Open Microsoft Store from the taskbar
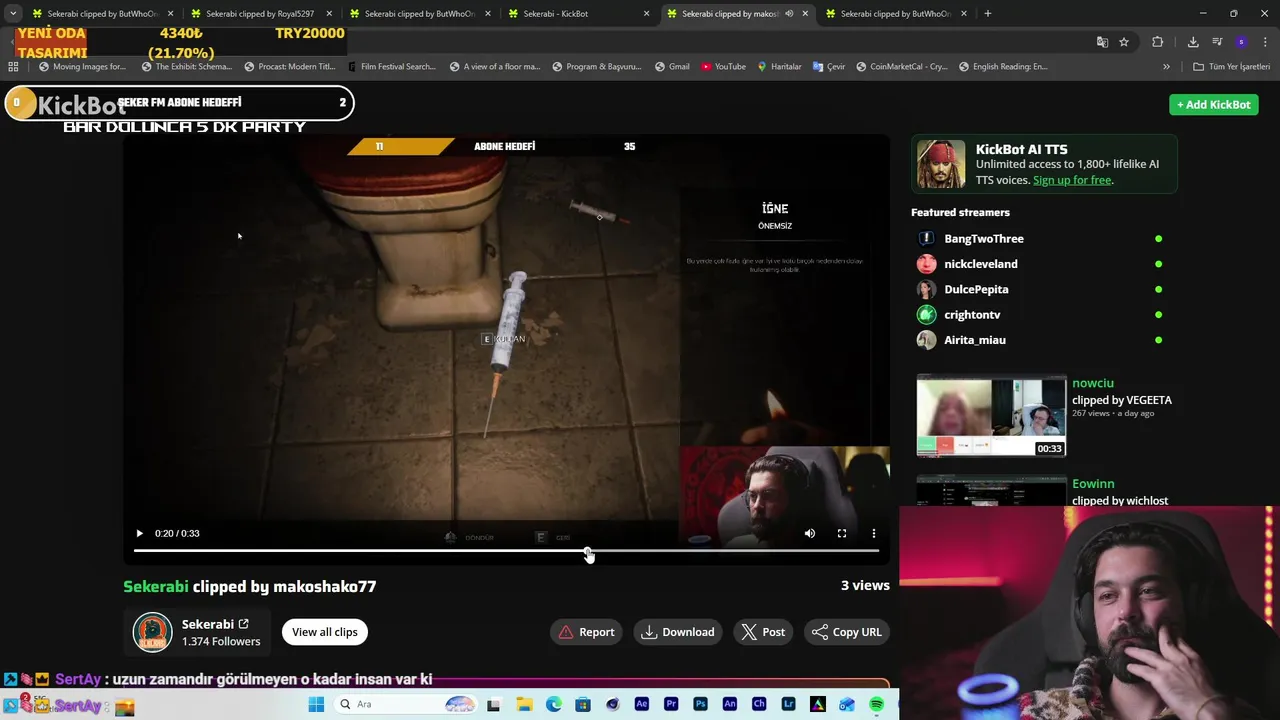The width and height of the screenshot is (1280, 720). 583,705
